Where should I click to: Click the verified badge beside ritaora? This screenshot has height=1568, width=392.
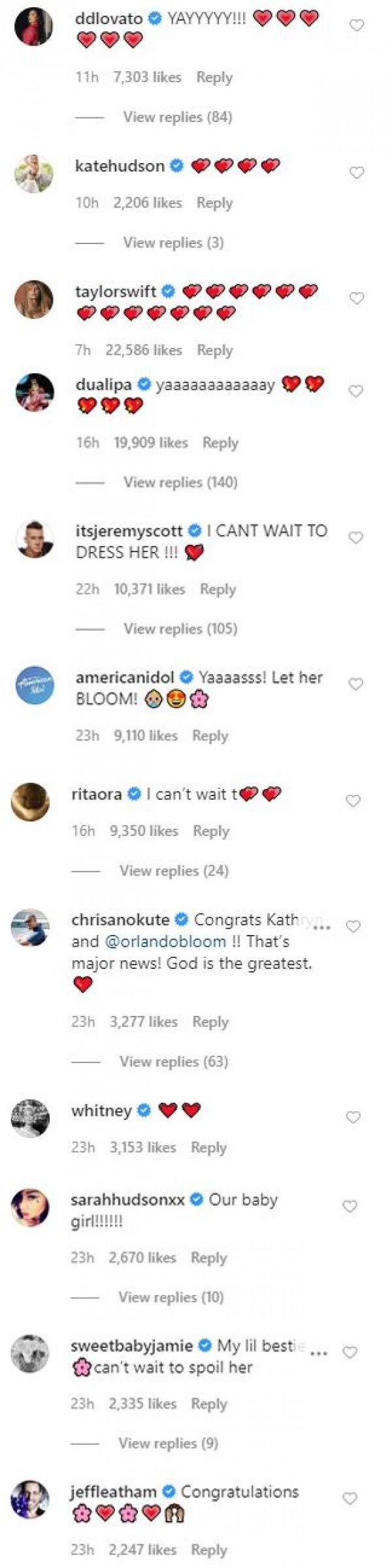(x=134, y=793)
